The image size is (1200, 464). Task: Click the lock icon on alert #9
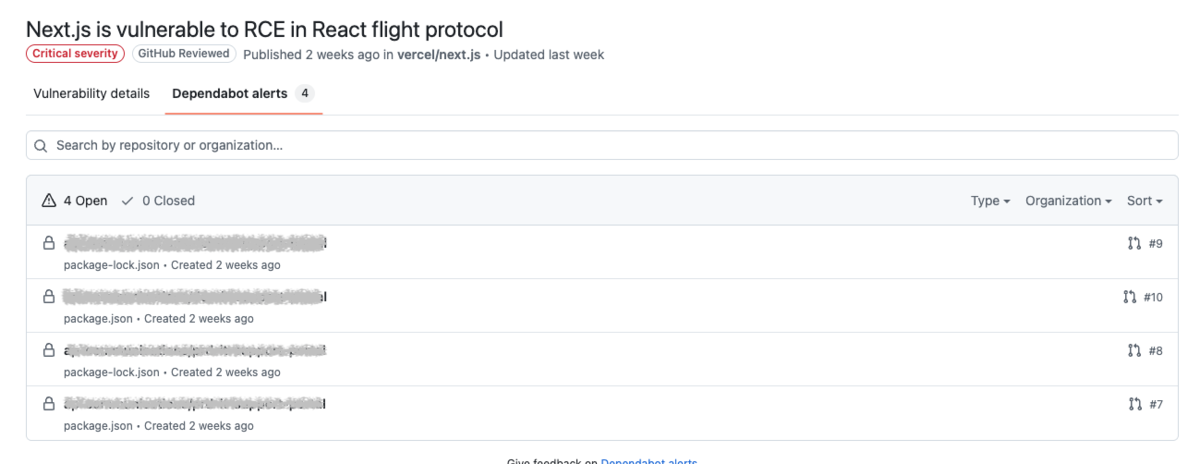tap(48, 243)
